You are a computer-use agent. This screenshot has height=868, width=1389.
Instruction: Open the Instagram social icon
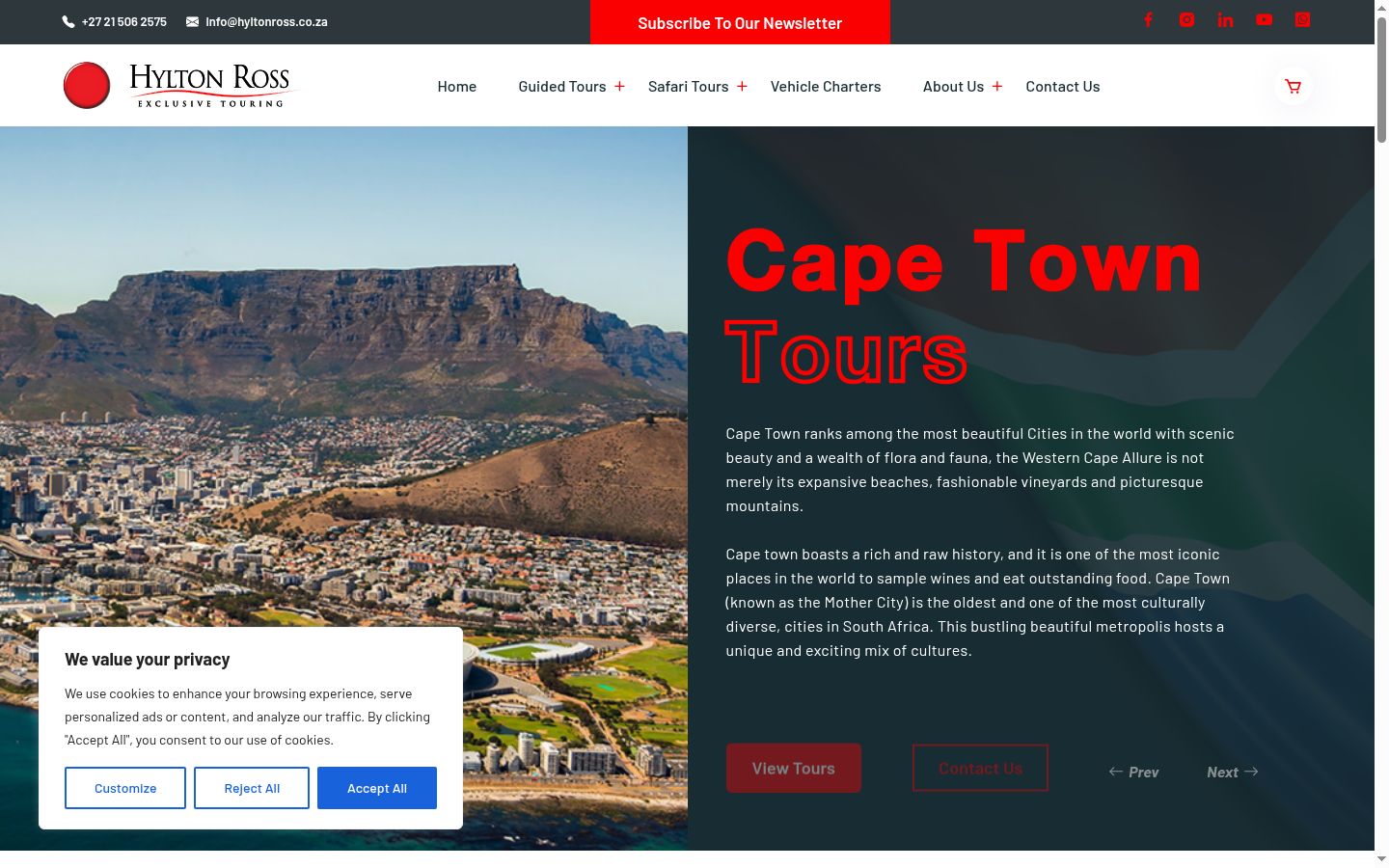coord(1186,19)
